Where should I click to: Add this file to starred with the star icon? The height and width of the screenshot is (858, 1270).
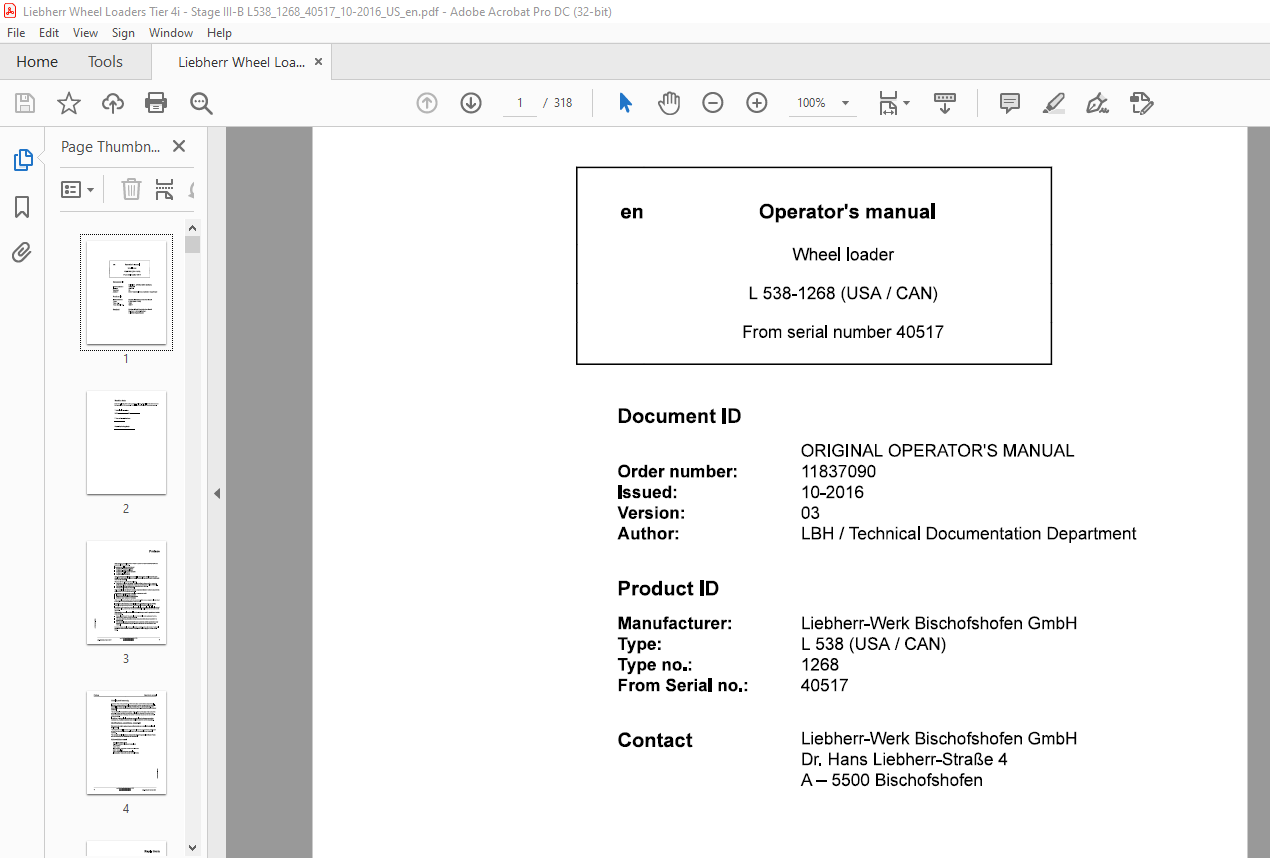click(69, 103)
